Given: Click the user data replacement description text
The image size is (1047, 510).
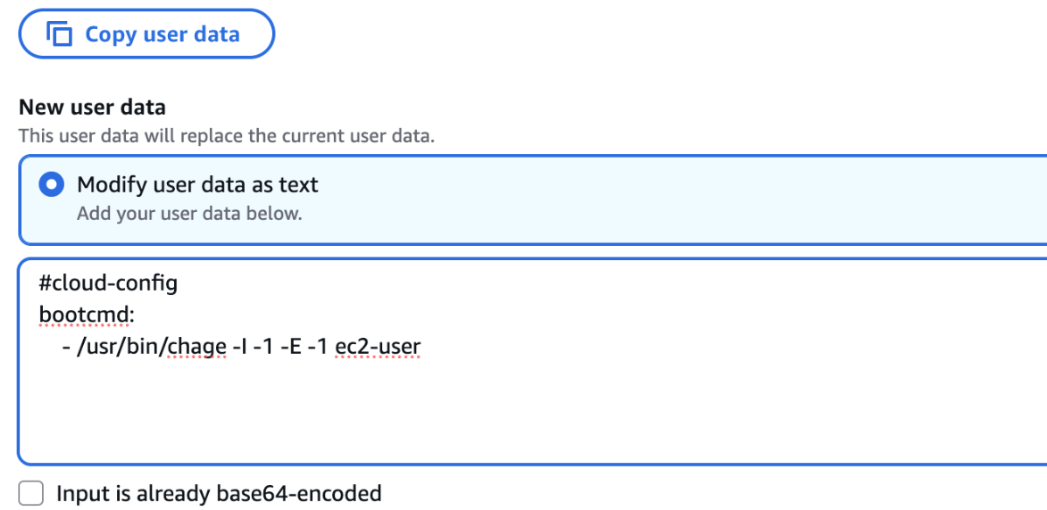Looking at the screenshot, I should coord(226,135).
